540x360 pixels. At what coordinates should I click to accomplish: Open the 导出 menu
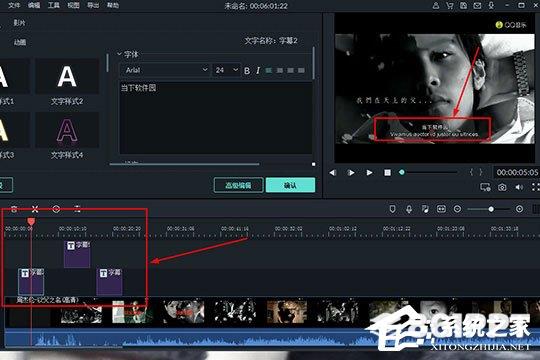(93, 5)
